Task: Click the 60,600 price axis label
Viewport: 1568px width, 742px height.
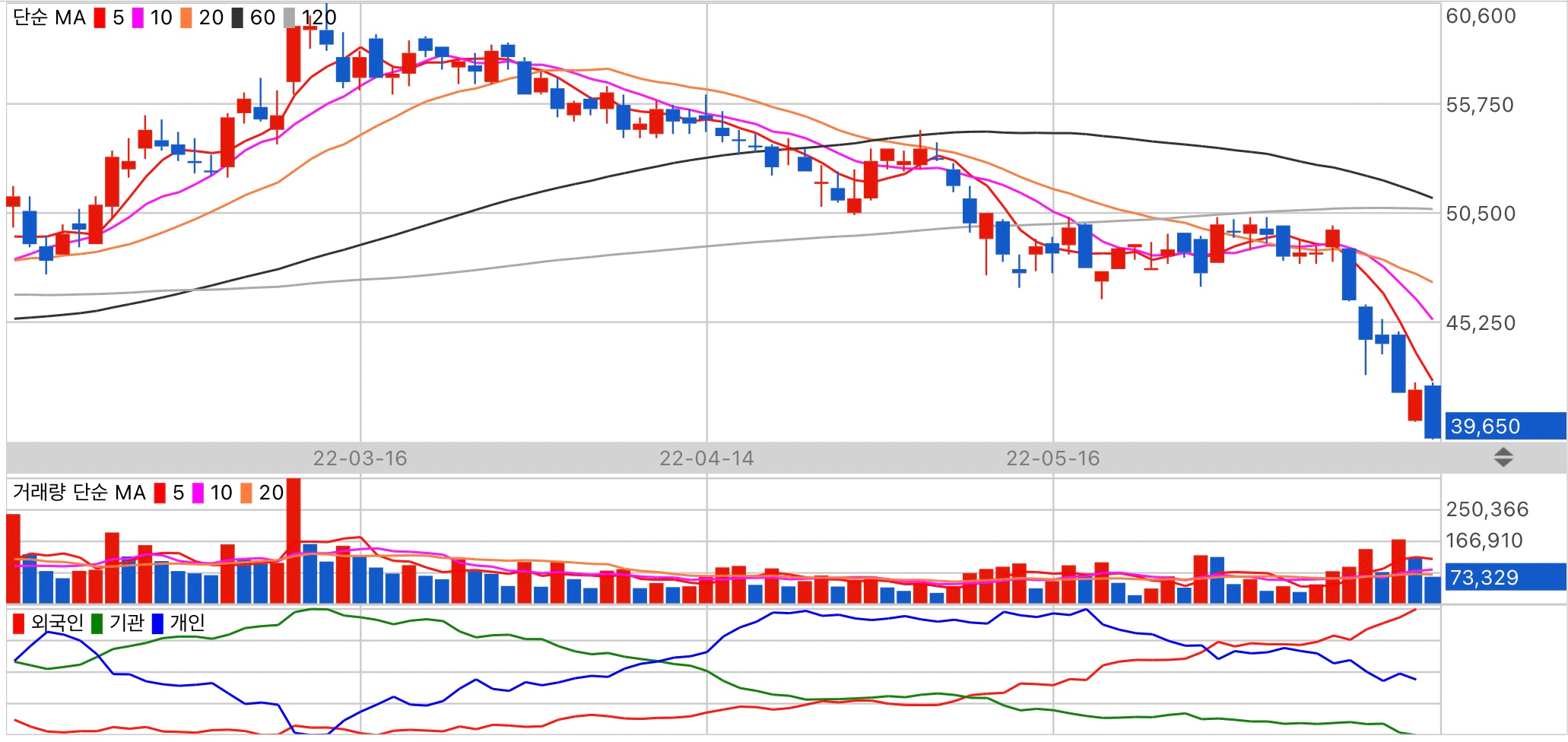Action: 1481,16
